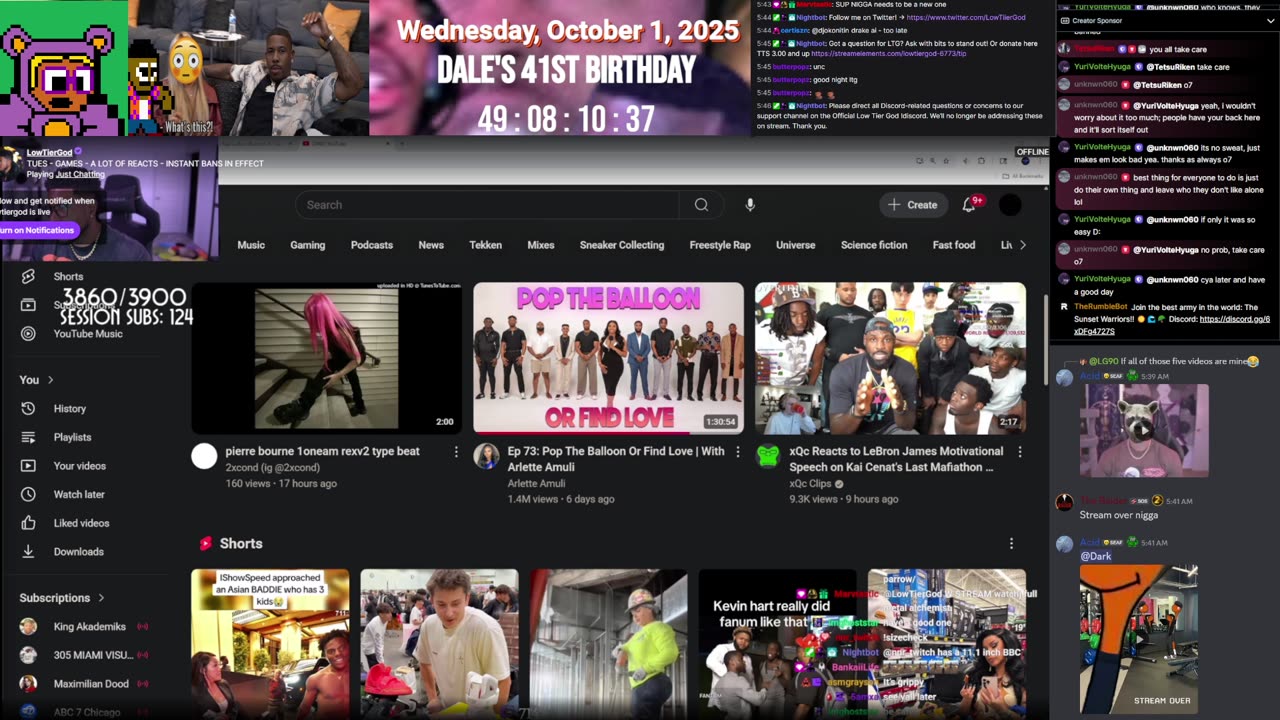Click the xQc Clips channel avatar
Image resolution: width=1280 pixels, height=720 pixels.
pyautogui.click(x=768, y=456)
